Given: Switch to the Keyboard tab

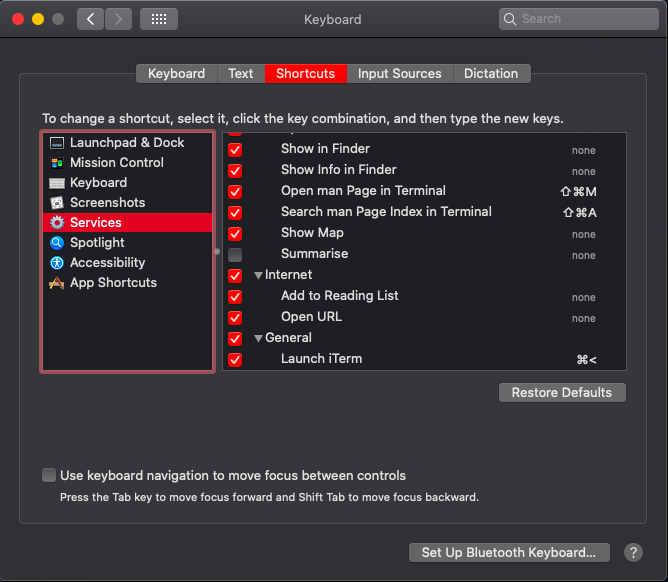Looking at the screenshot, I should (x=176, y=74).
